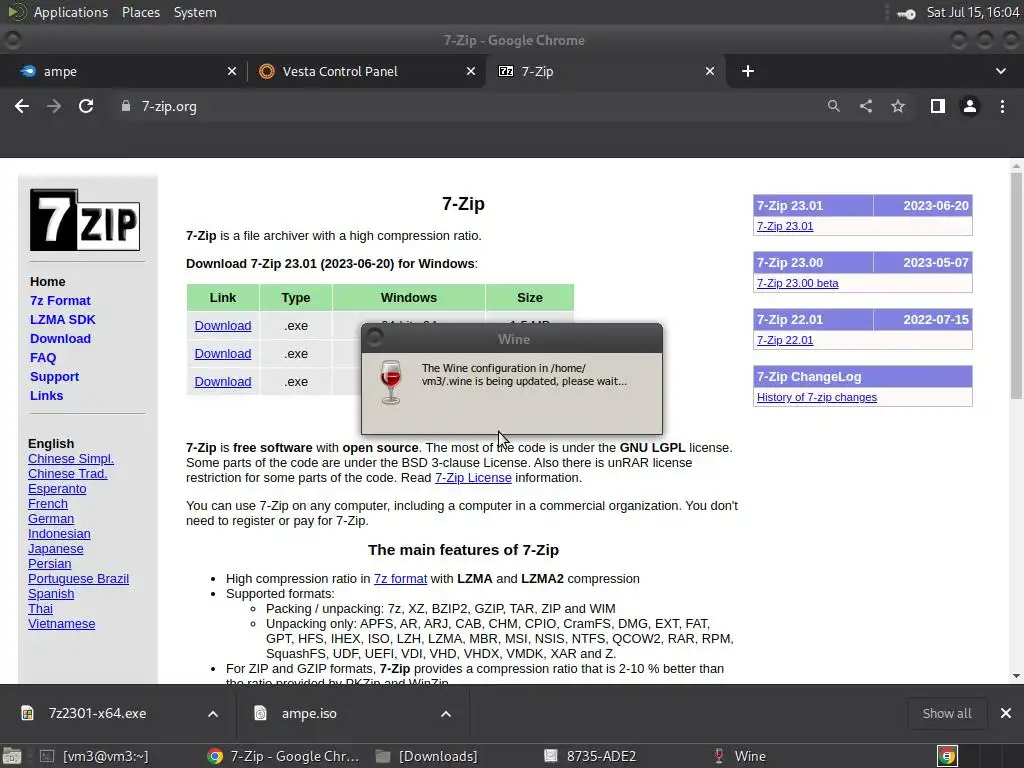Image resolution: width=1024 pixels, height=768 pixels.
Task: Open the vm3@vm3 terminal taskbar item
Action: coord(95,756)
